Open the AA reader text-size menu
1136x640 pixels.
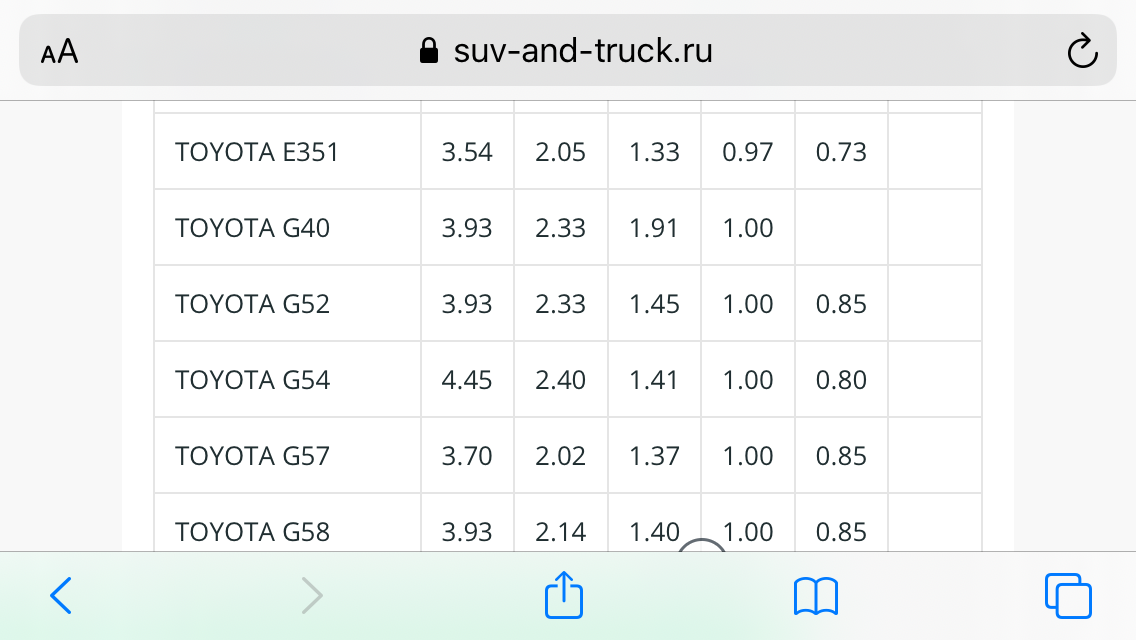59,51
